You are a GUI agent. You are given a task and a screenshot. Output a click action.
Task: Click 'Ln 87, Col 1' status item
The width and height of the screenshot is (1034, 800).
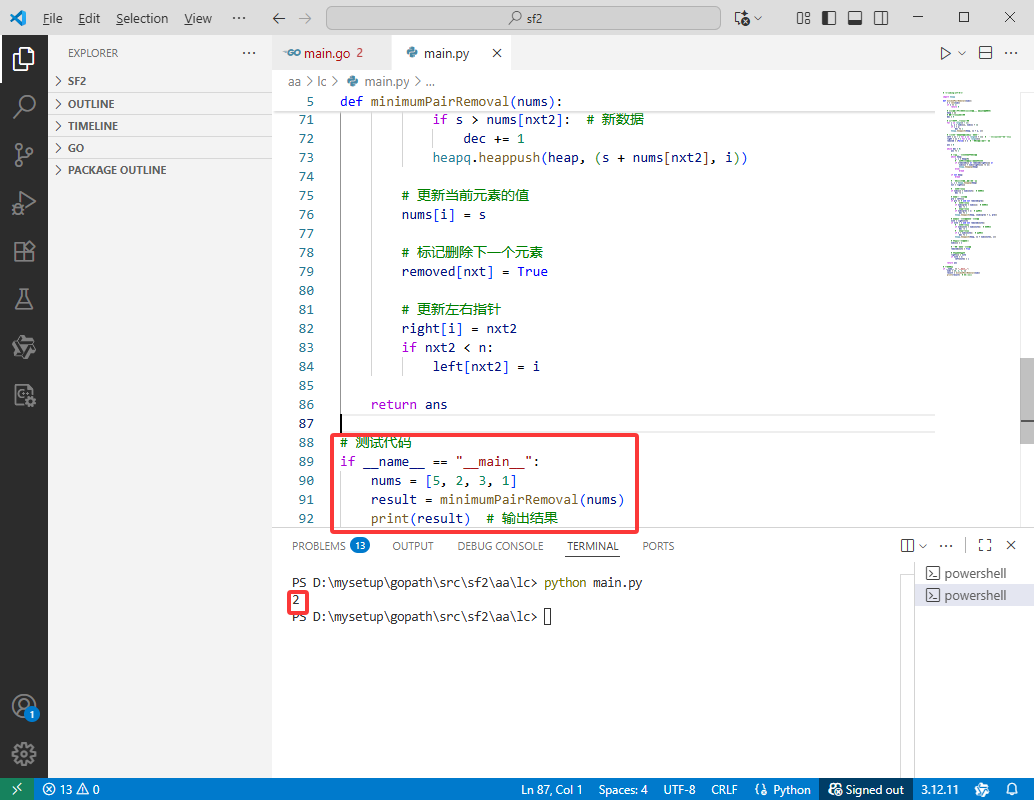(x=551, y=789)
